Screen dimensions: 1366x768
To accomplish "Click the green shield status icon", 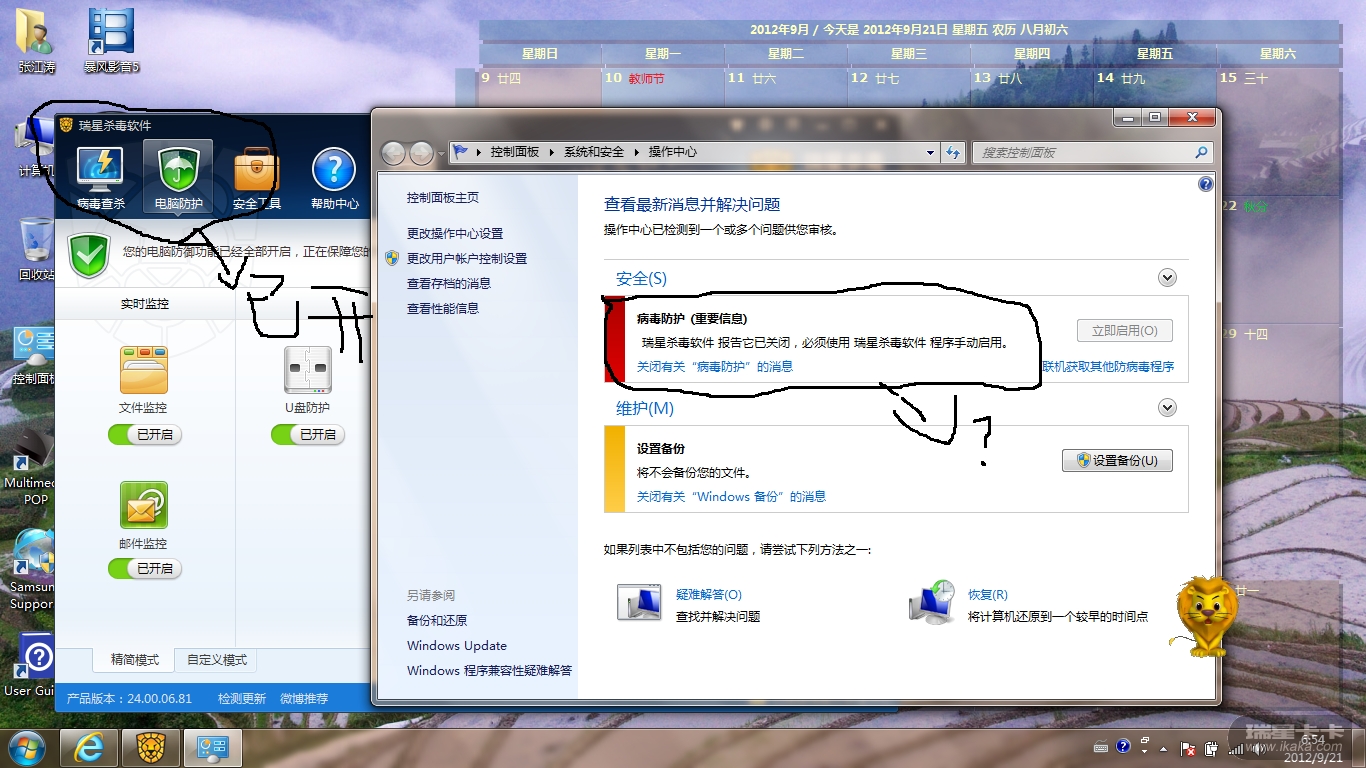I will coord(89,256).
